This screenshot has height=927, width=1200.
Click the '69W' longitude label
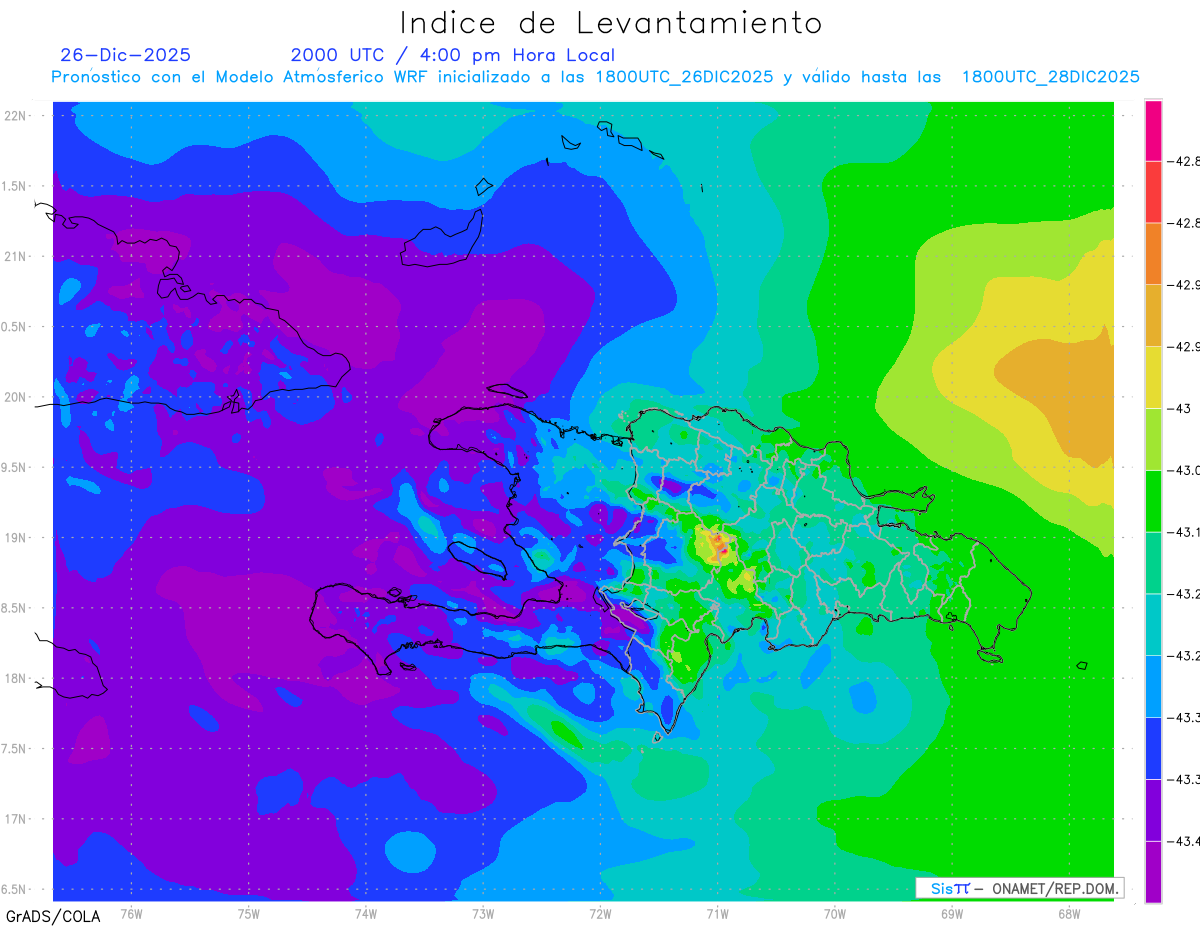[952, 913]
